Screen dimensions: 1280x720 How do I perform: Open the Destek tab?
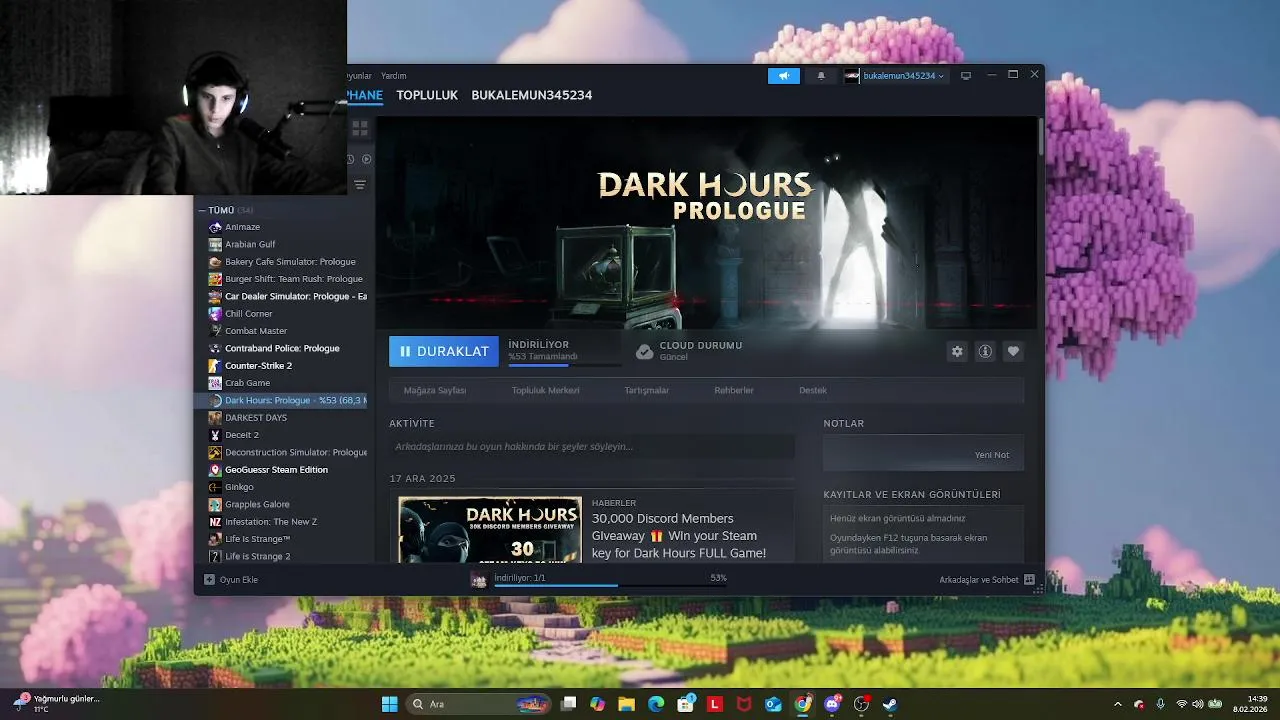point(813,390)
